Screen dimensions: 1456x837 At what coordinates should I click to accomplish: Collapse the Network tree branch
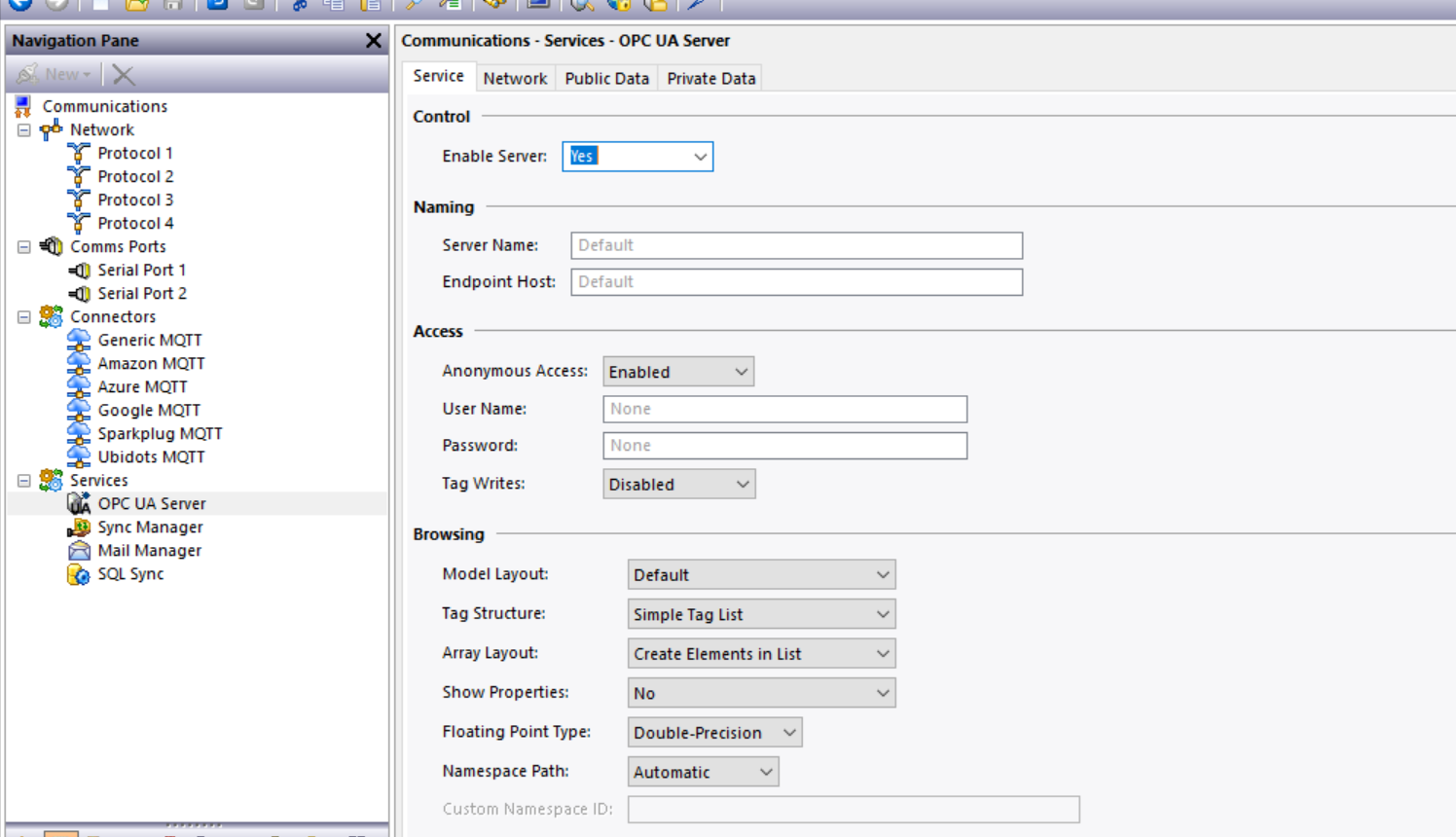click(x=24, y=129)
